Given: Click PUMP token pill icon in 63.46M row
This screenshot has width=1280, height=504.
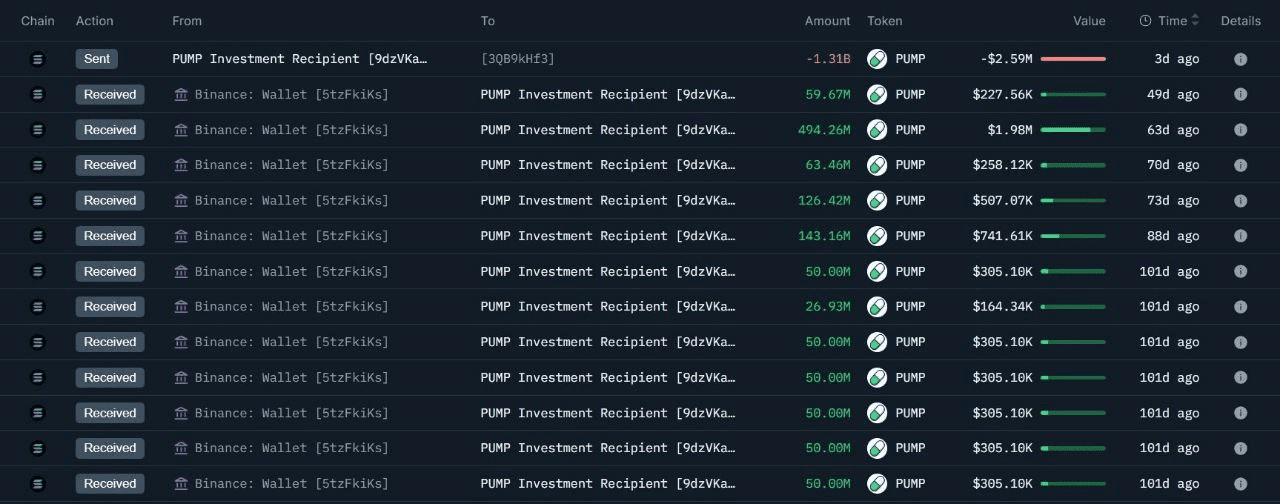Looking at the screenshot, I should pos(877,165).
